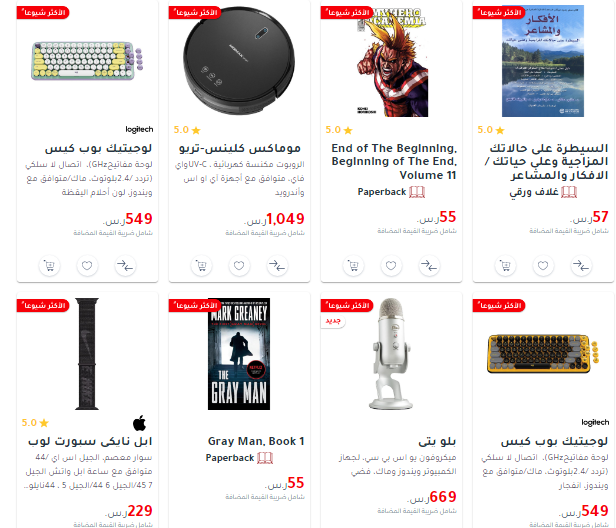The width and height of the screenshot is (616, 528).
Task: Open End of The Beginning Volume 11 title
Action: (394, 161)
